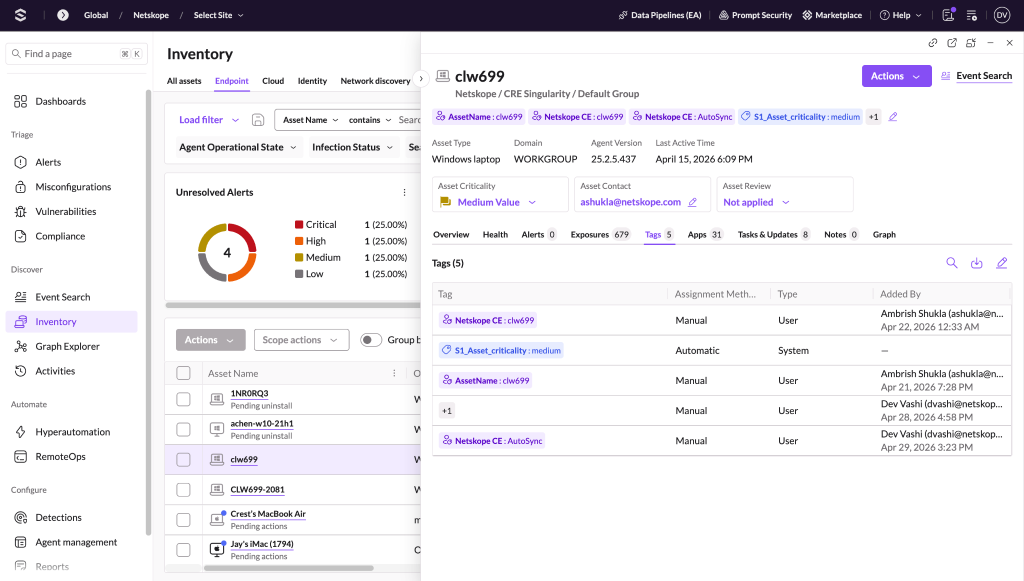The height and width of the screenshot is (581, 1024).
Task: Check Jay's iMac (1794) row checkbox
Action: coord(184,550)
